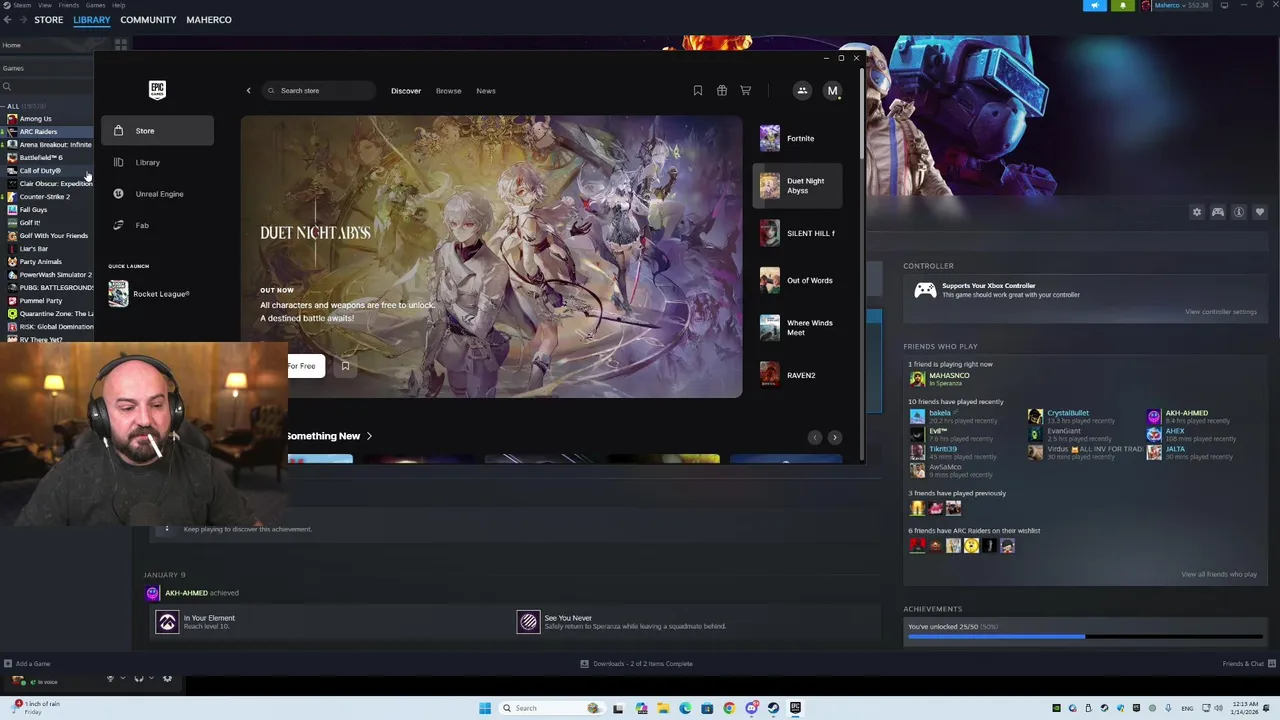Select Pummel Party in Steam library
Screen dimensions: 1280x720
pyautogui.click(x=40, y=301)
